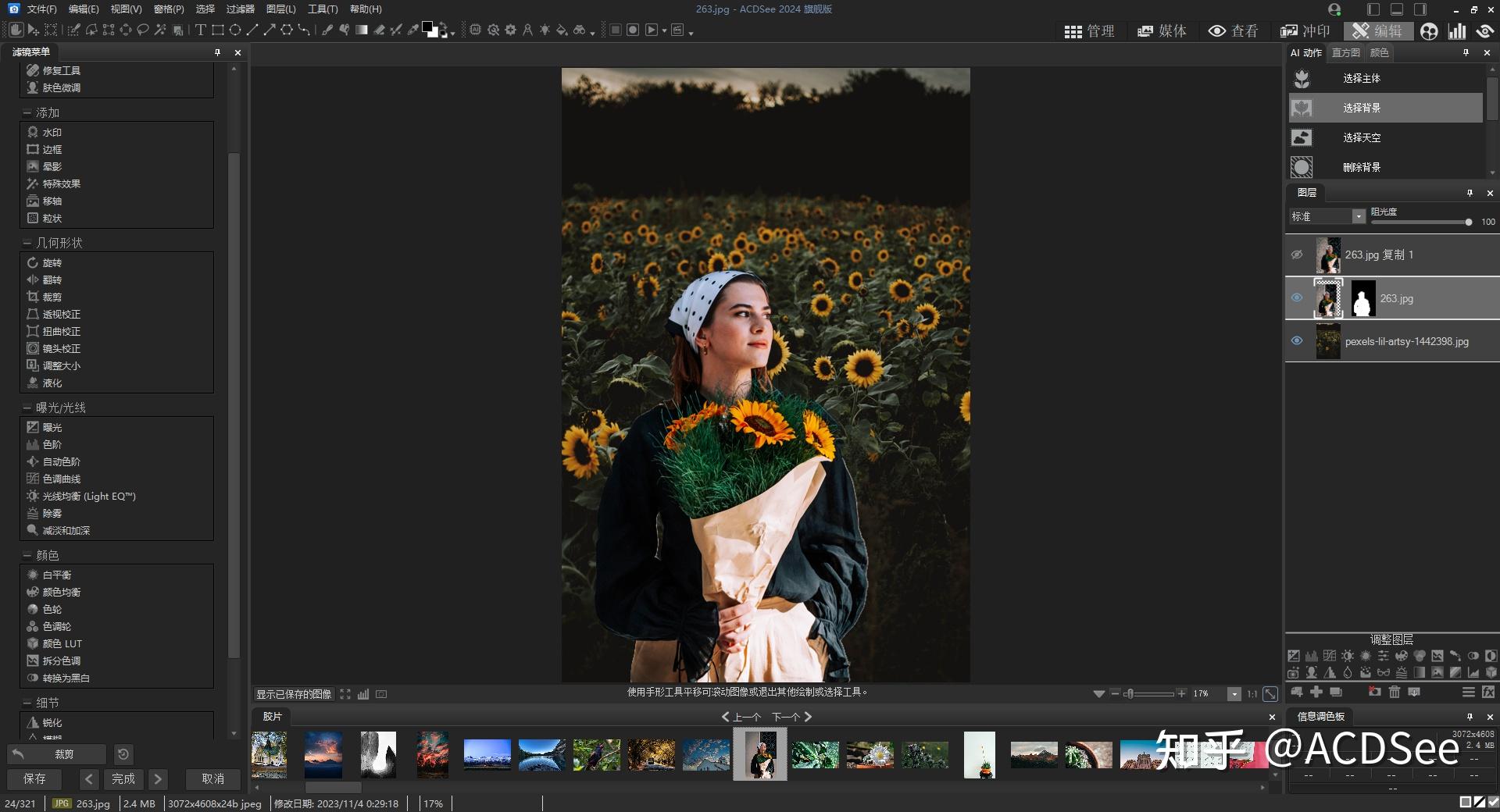This screenshot has height=812, width=1500.
Task: Choose the Magic Wand selection tool
Action: point(160,30)
